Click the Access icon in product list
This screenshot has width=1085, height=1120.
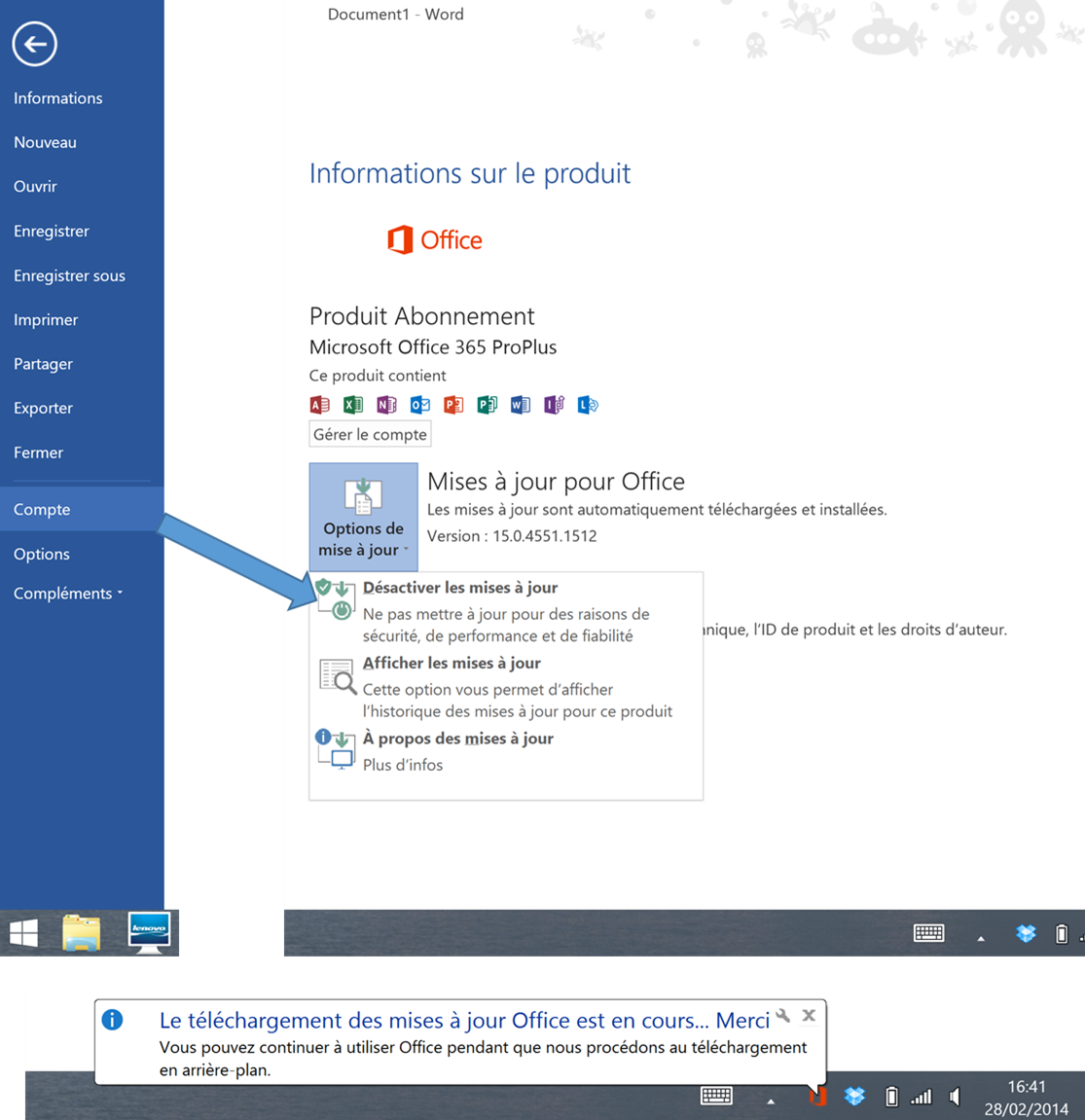click(319, 405)
